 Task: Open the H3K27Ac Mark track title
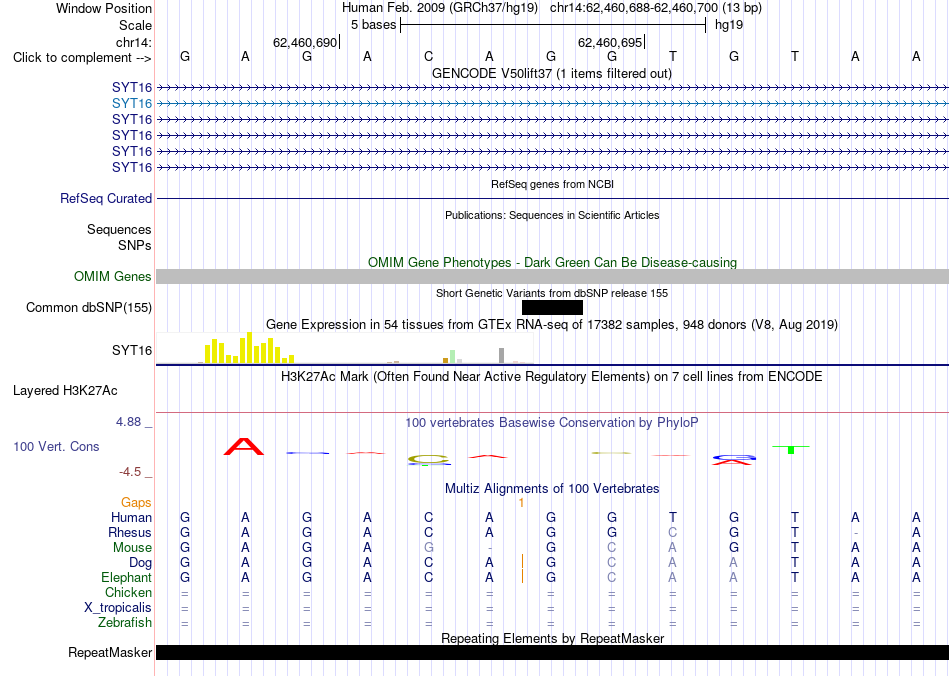tap(551, 377)
